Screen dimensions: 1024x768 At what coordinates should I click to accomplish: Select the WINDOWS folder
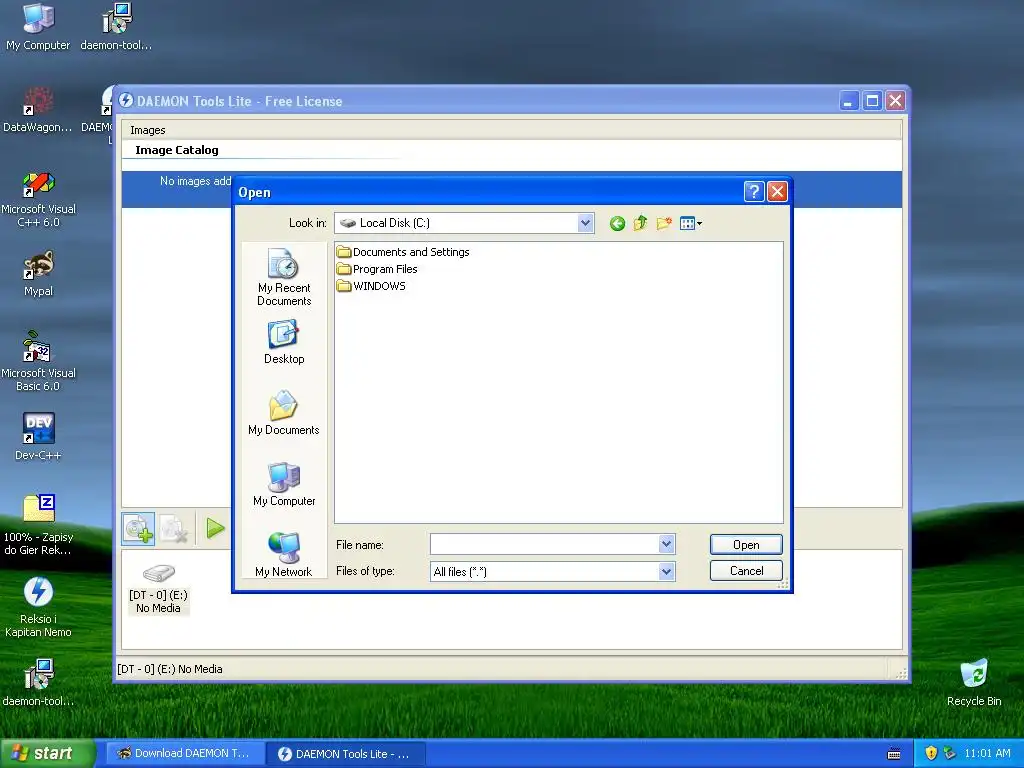coord(371,286)
